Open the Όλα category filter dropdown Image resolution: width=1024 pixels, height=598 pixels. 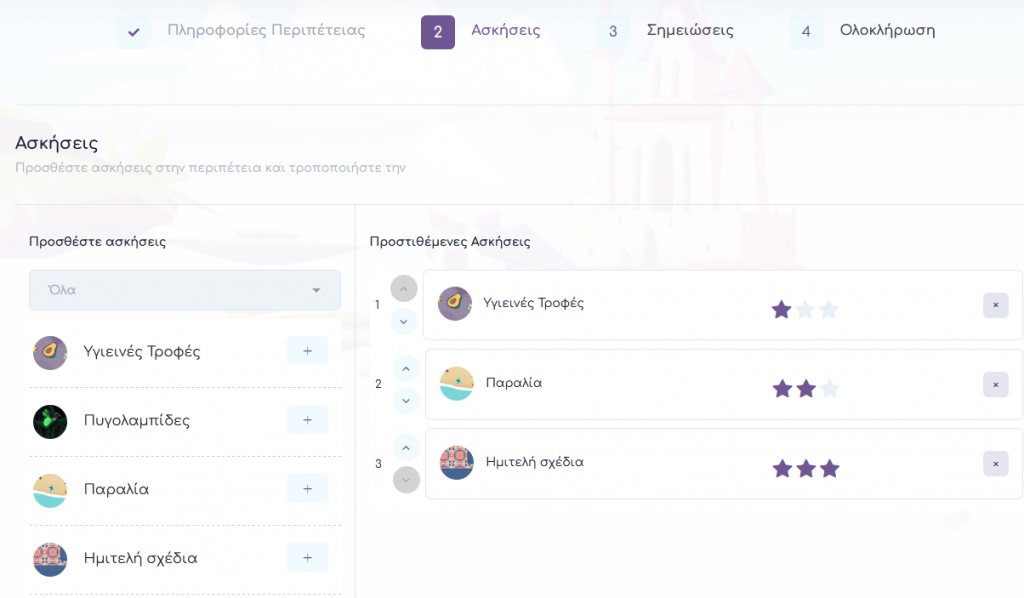(185, 290)
